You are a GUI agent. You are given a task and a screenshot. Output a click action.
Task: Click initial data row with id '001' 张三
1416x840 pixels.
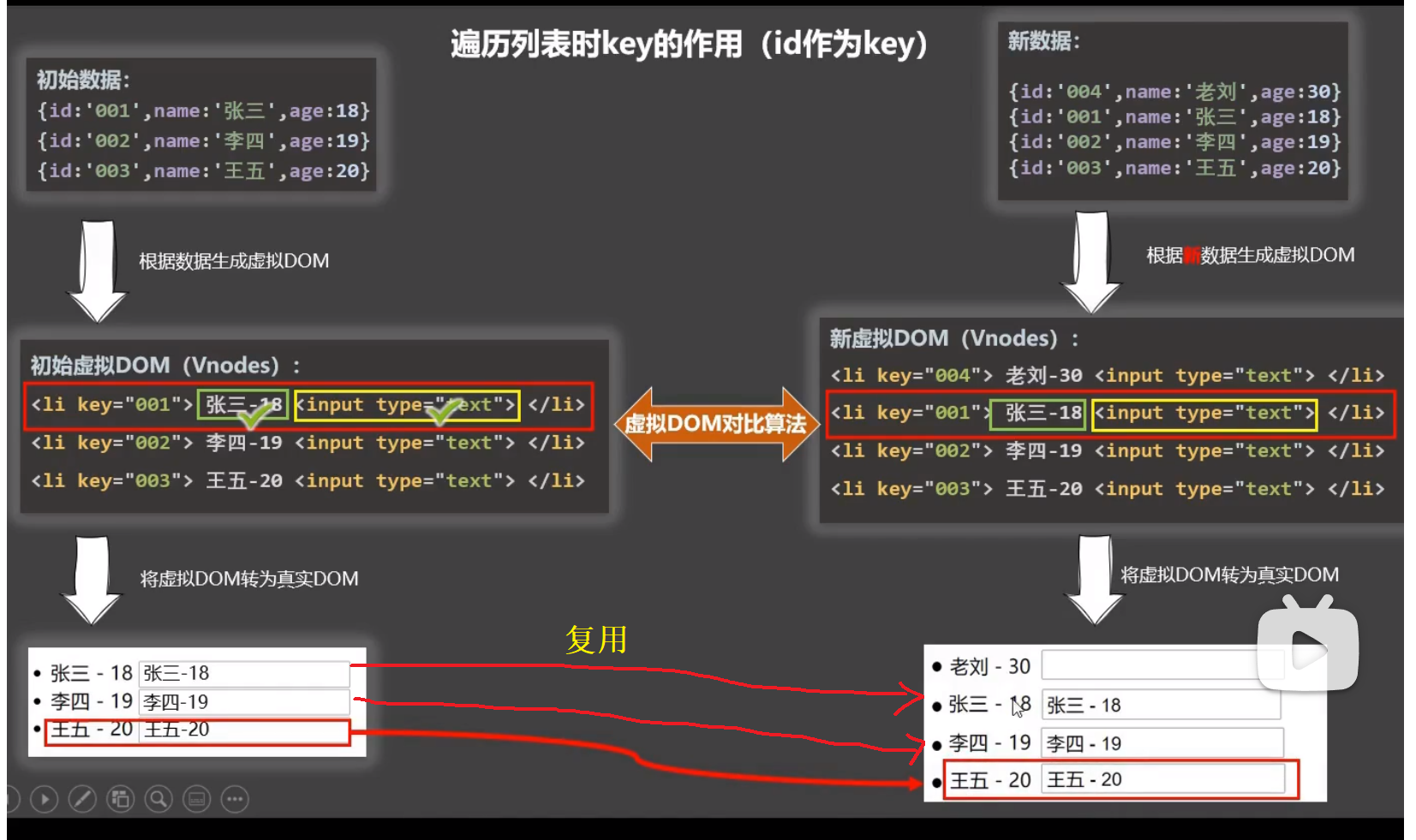[x=203, y=111]
